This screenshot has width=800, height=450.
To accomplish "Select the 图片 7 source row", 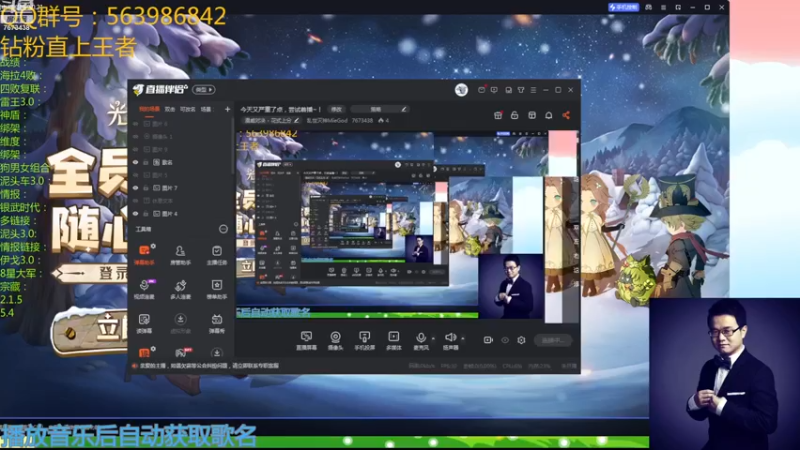I will [x=182, y=188].
